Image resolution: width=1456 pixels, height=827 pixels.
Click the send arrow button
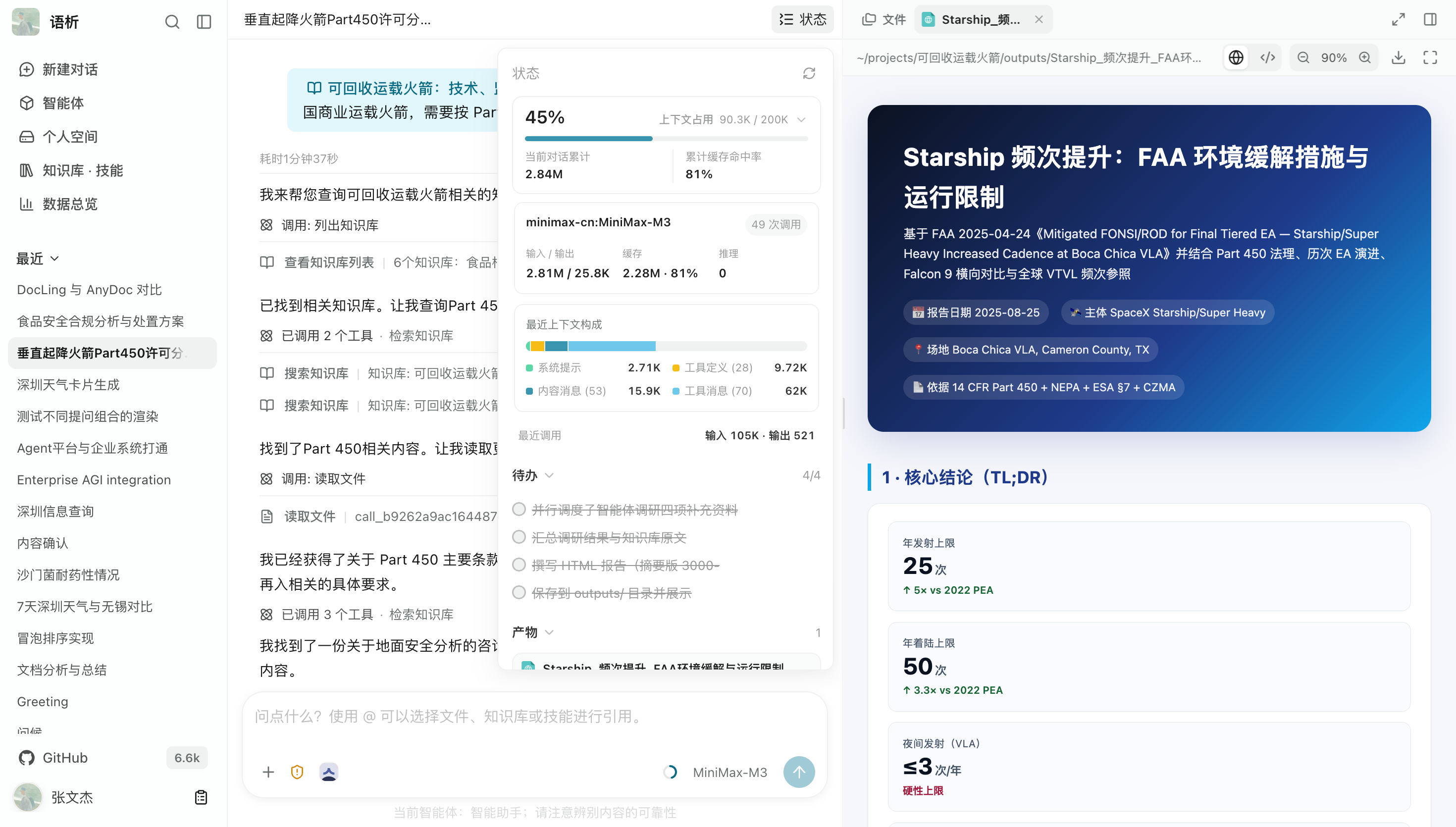pos(799,772)
